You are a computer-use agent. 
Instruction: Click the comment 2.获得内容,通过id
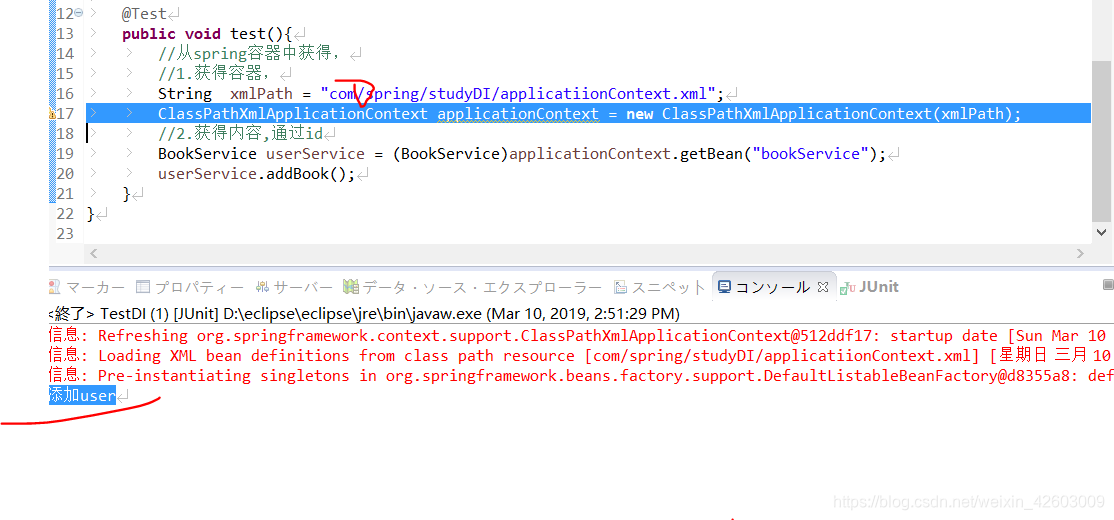[x=240, y=134]
